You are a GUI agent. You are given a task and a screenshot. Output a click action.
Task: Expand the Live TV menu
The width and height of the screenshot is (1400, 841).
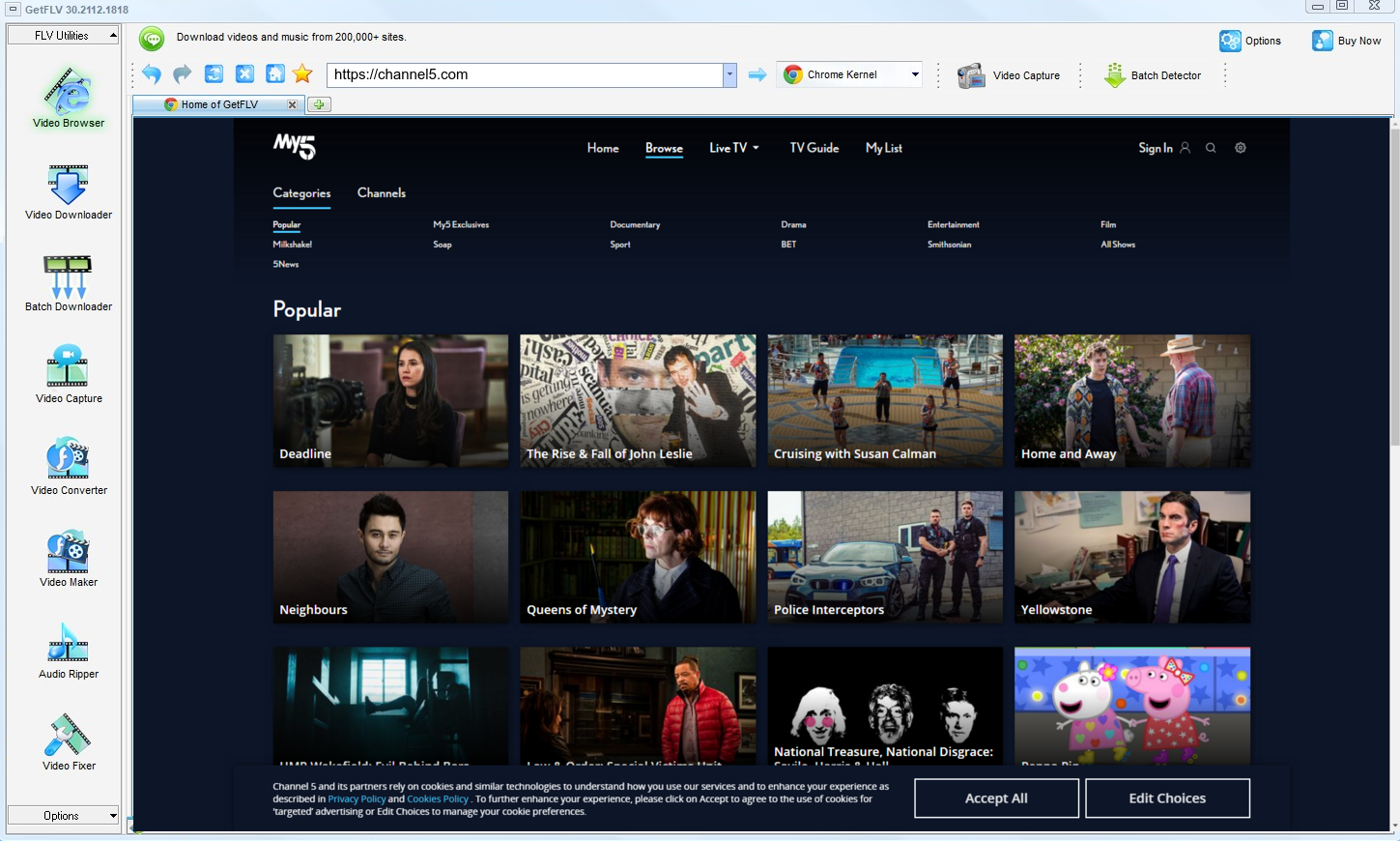(x=734, y=148)
